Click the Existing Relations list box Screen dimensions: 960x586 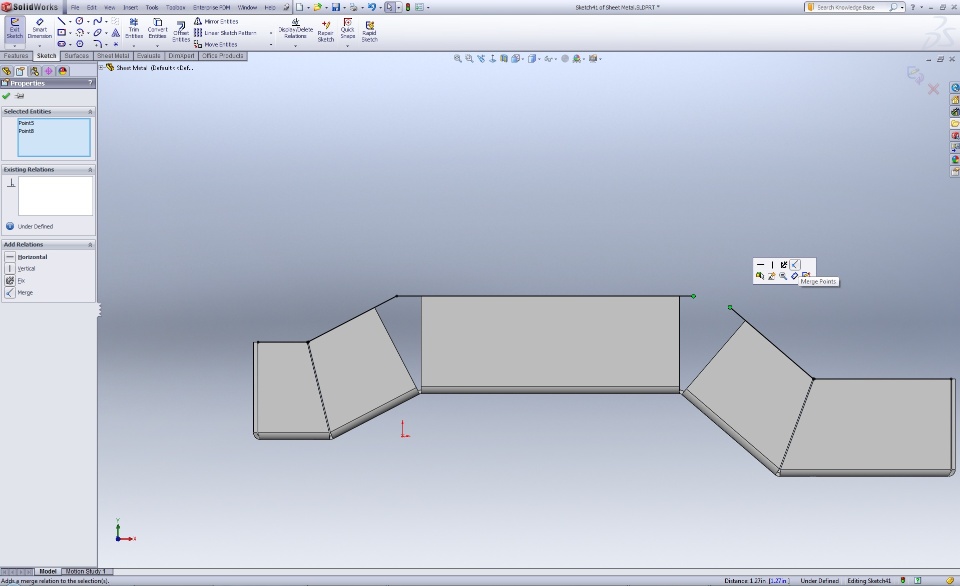point(55,196)
